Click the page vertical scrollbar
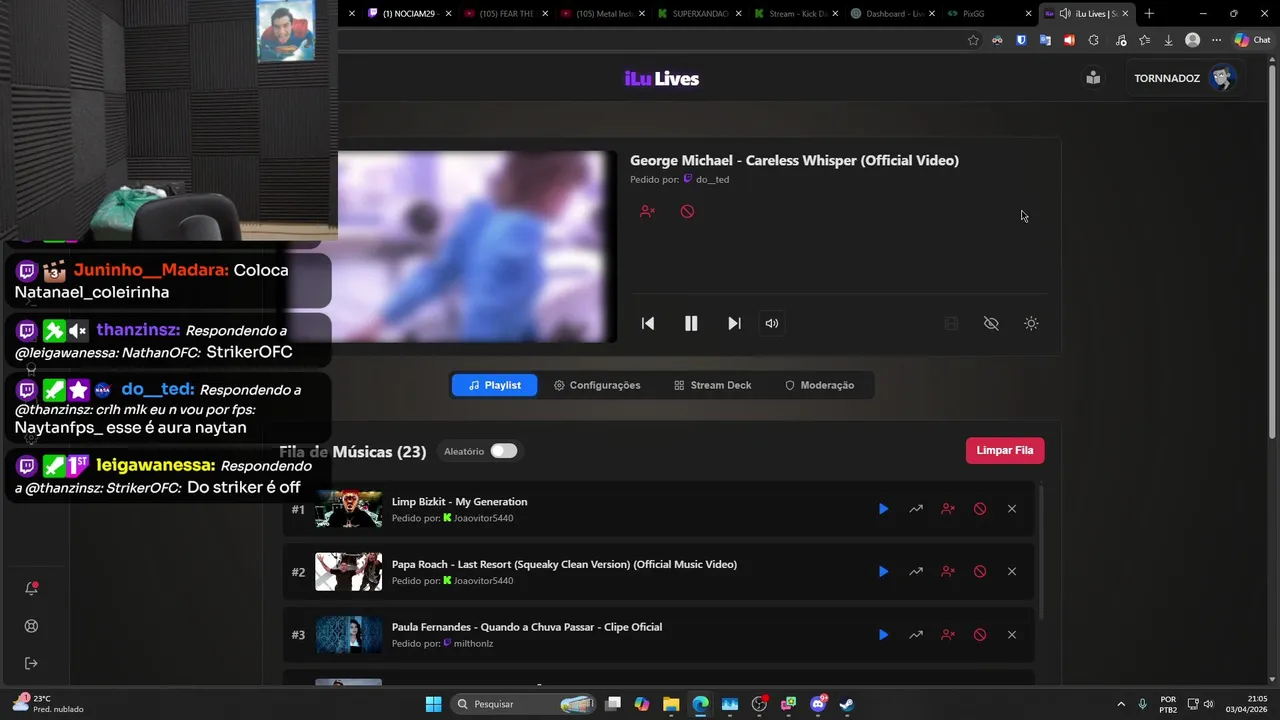This screenshot has height=720, width=1280. tap(1272, 250)
